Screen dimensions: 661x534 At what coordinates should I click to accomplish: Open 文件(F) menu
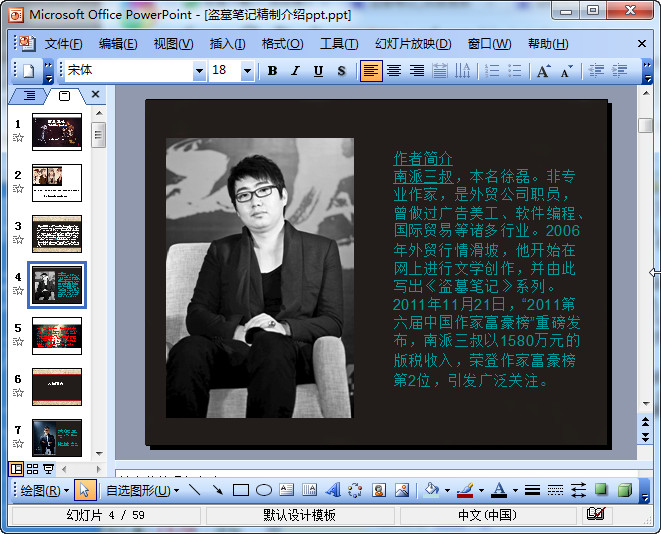[x=63, y=44]
